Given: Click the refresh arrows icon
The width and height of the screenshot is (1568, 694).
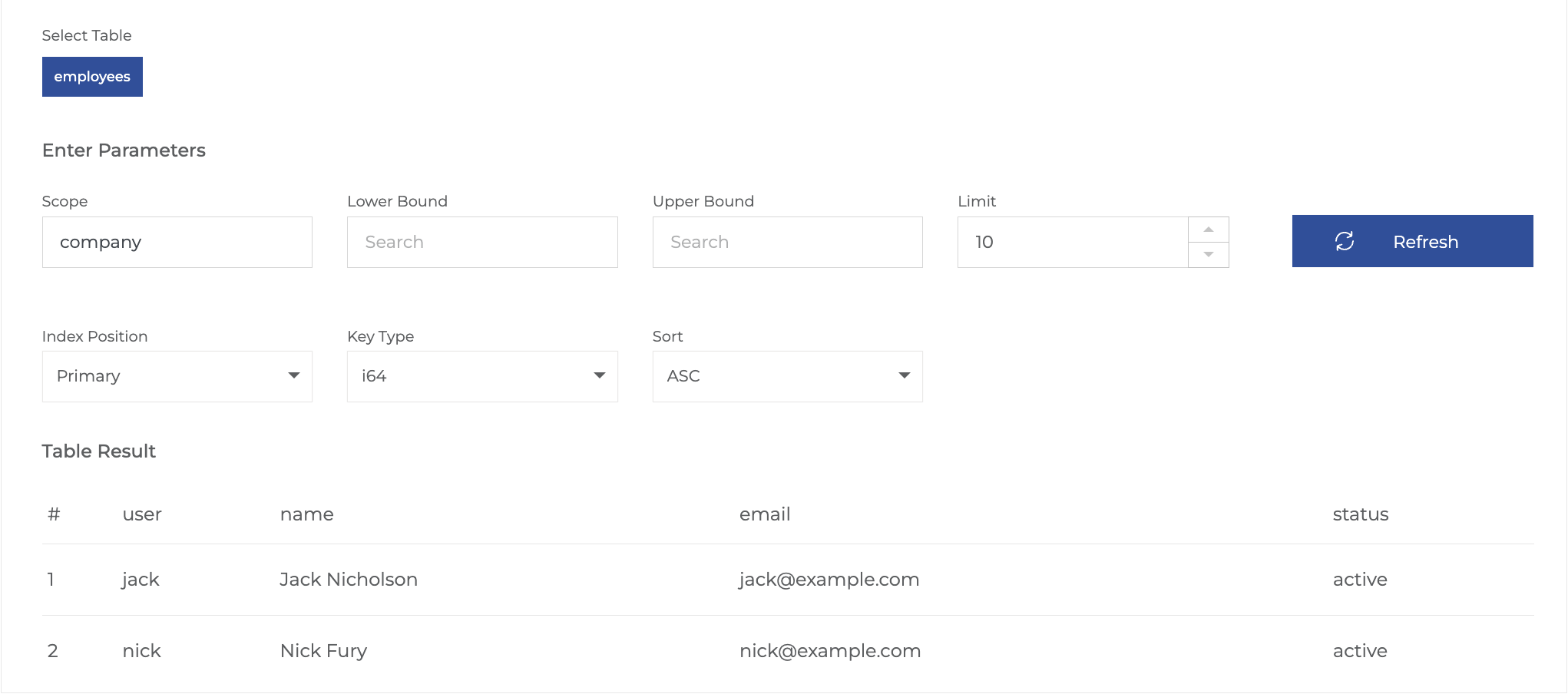Looking at the screenshot, I should click(1345, 241).
